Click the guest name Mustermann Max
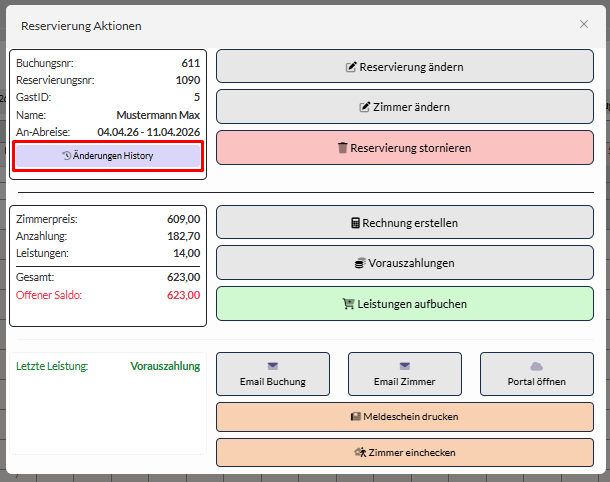This screenshot has height=482, width=610. pos(158,115)
